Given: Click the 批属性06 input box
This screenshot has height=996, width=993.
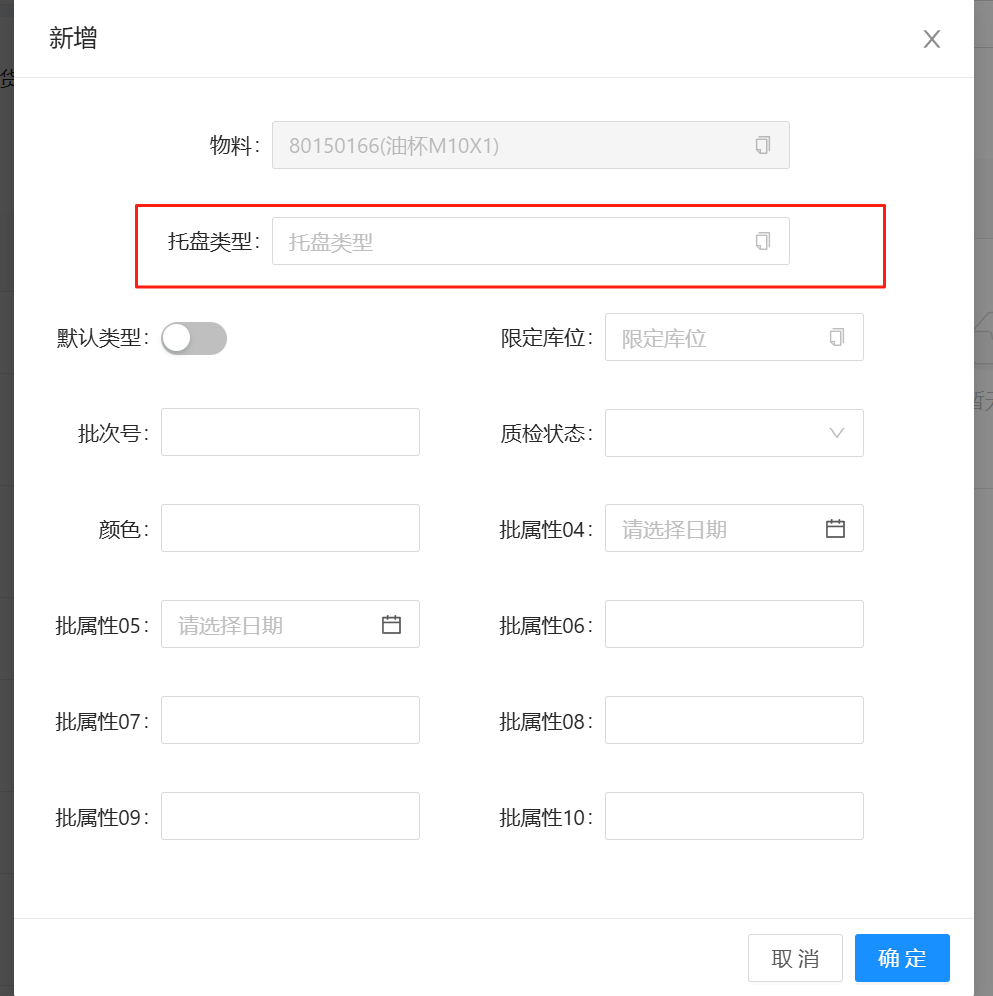Looking at the screenshot, I should tap(734, 624).
